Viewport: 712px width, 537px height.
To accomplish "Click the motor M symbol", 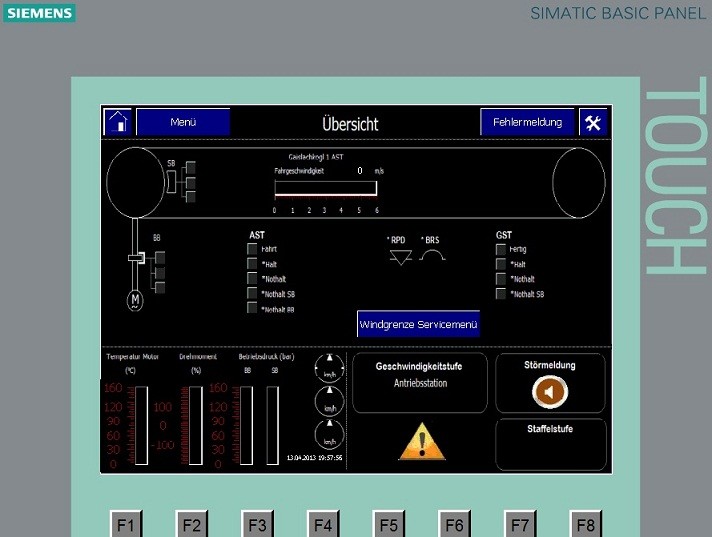I will (x=134, y=299).
